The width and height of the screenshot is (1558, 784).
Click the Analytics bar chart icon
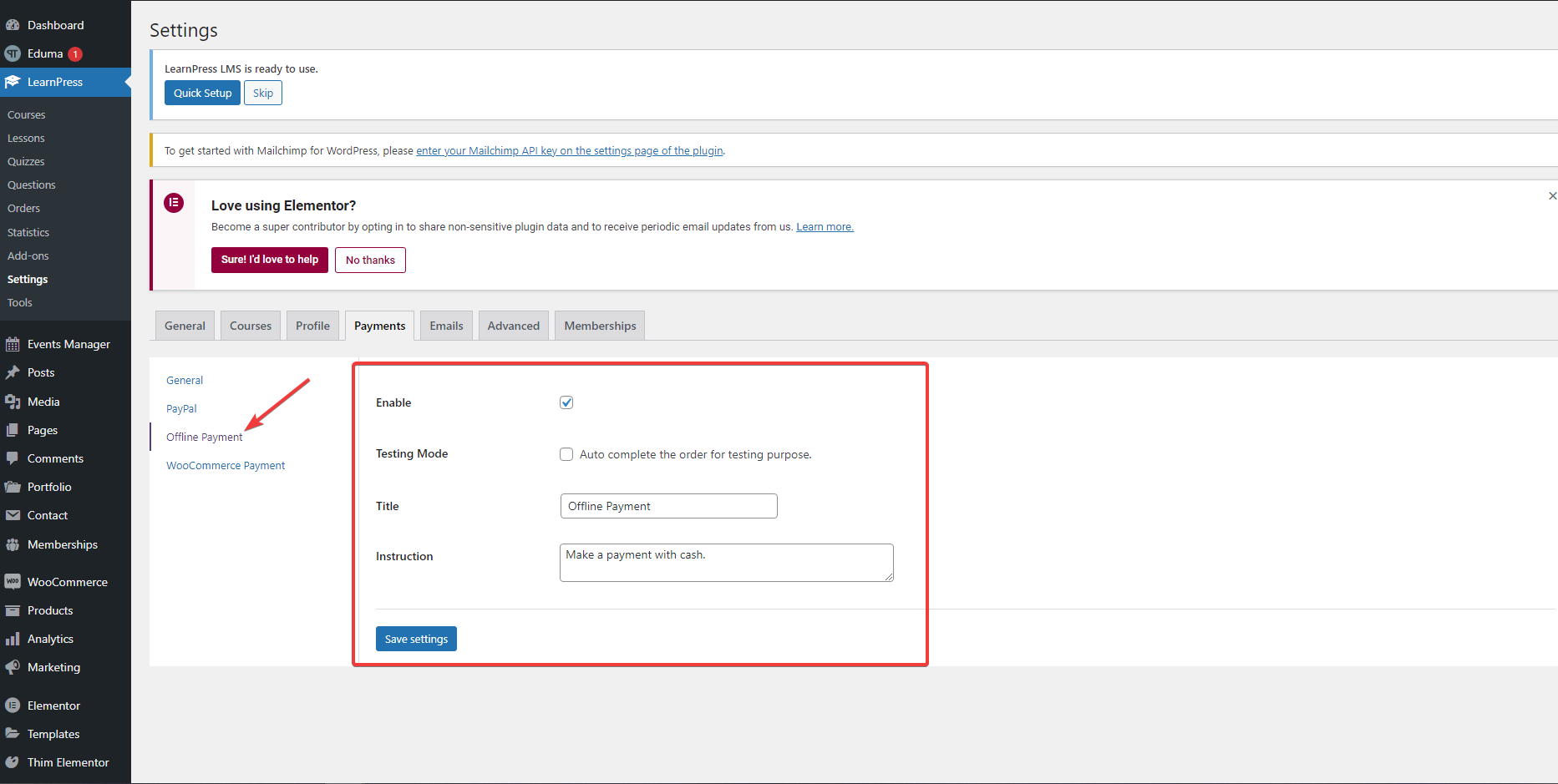[x=13, y=639]
